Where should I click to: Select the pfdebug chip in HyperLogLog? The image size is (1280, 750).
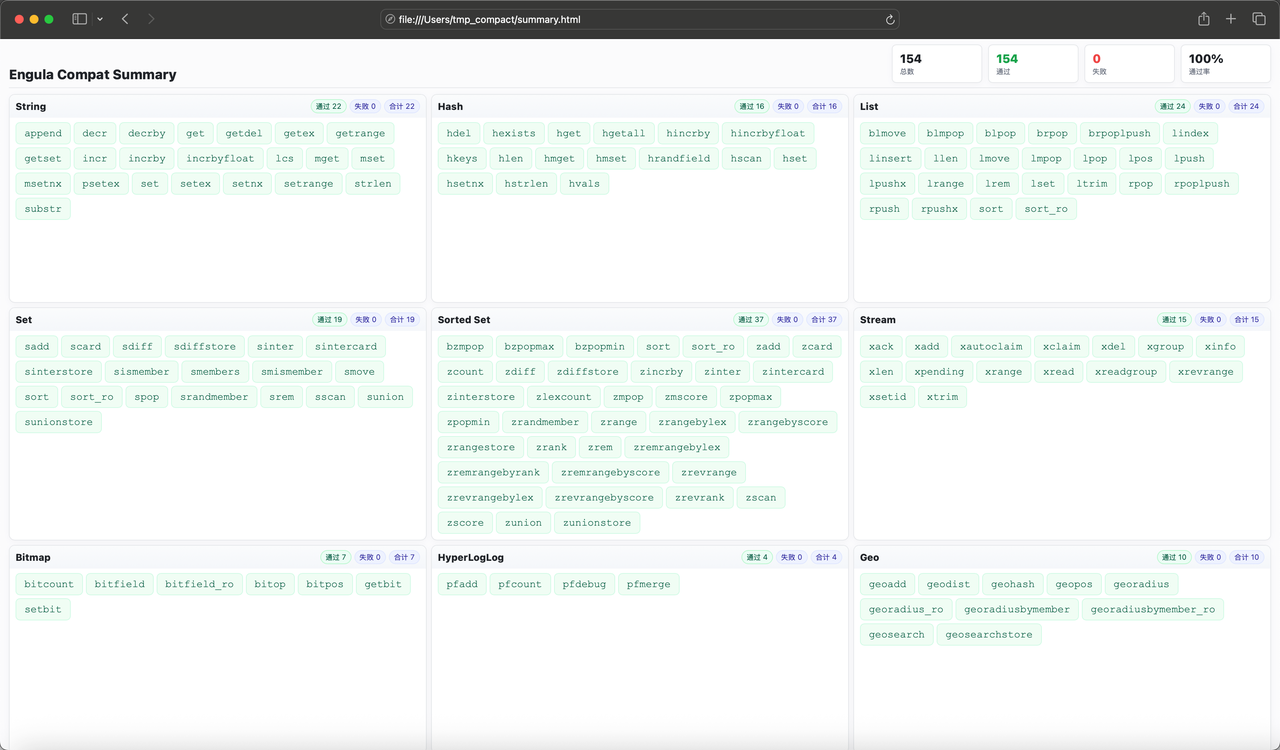(584, 584)
